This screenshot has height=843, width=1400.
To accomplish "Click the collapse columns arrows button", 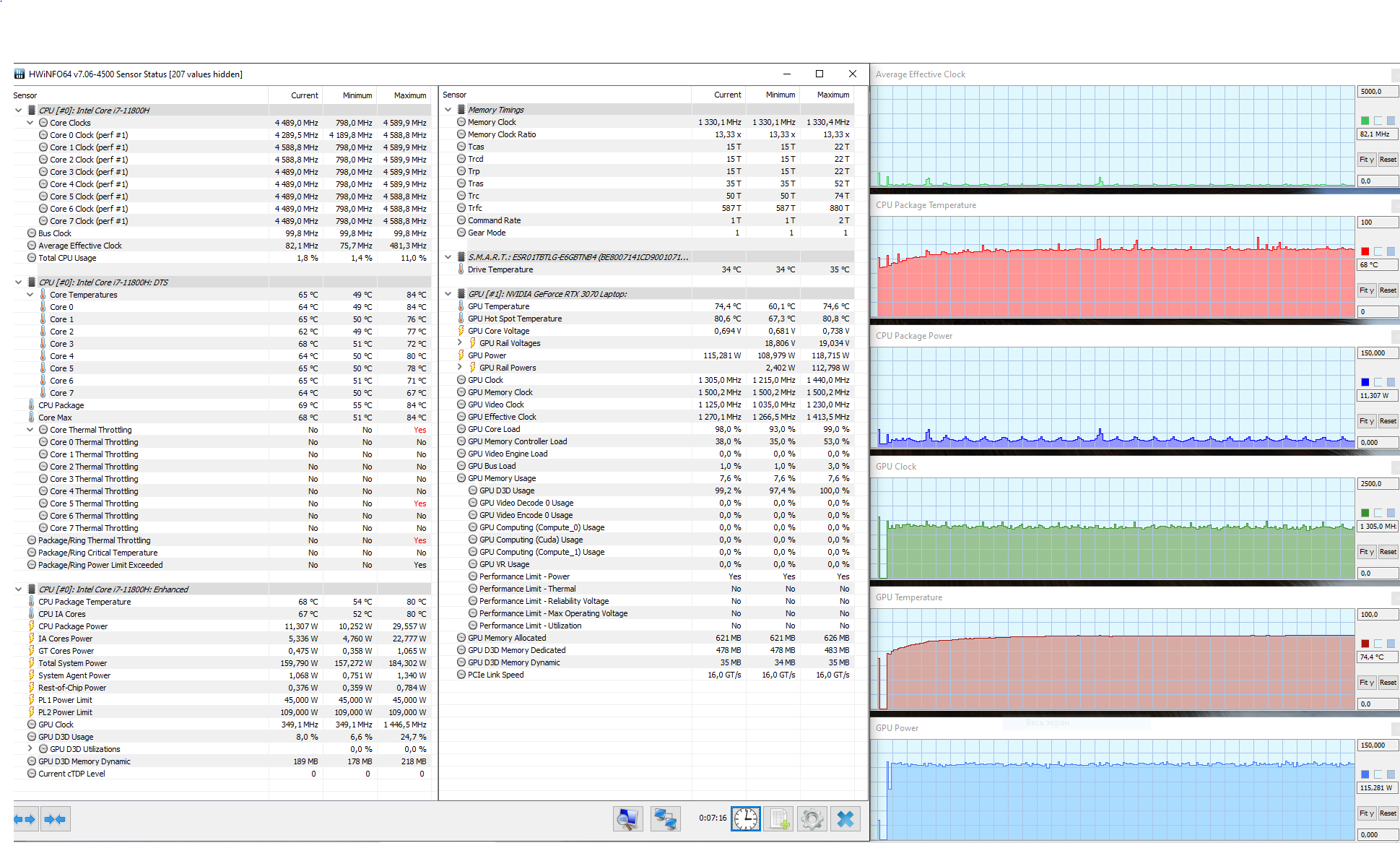I will 55,819.
